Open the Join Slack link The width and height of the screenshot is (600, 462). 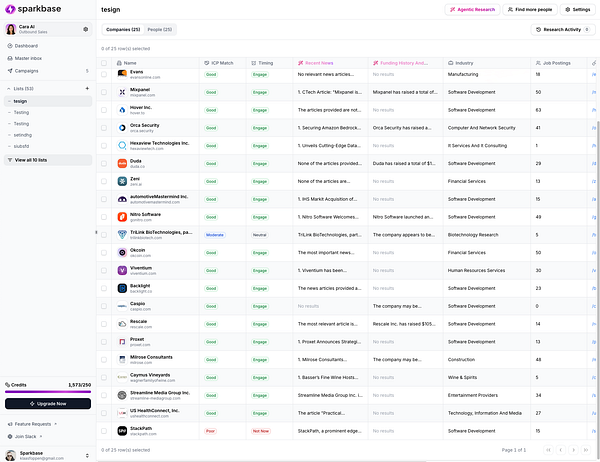pyautogui.click(x=25, y=436)
